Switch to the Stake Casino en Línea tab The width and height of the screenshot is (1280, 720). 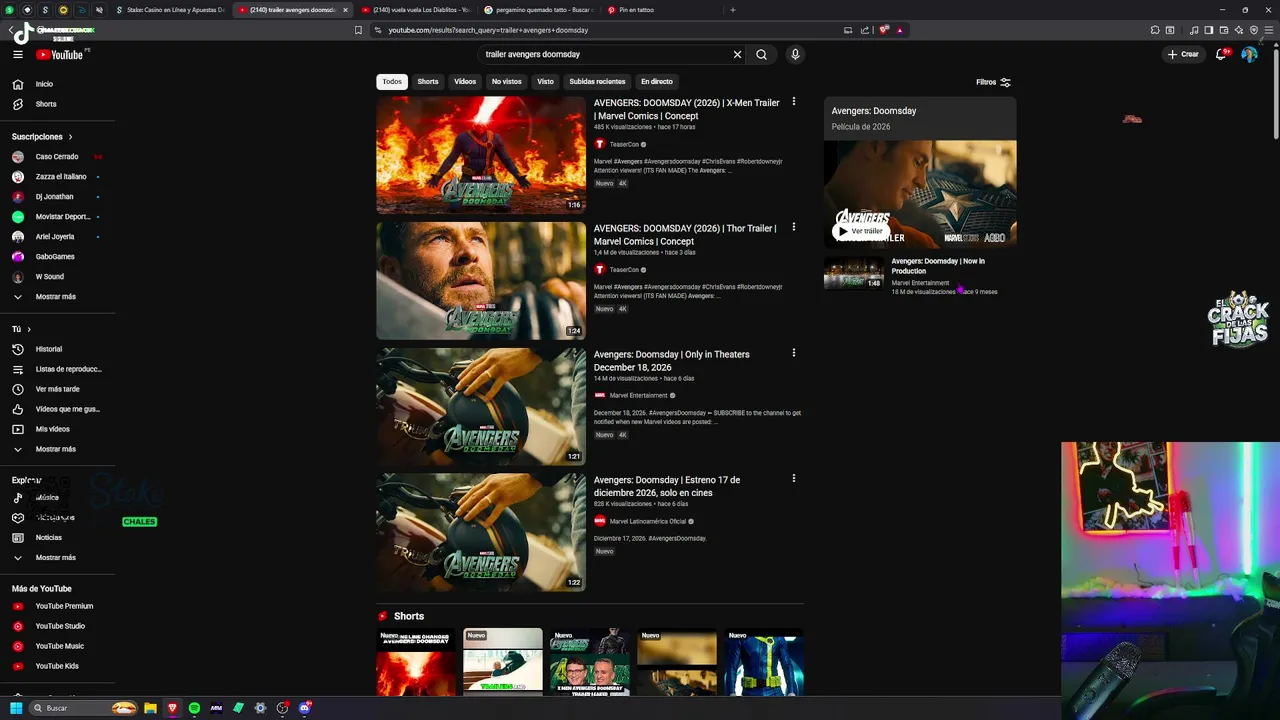click(x=171, y=10)
